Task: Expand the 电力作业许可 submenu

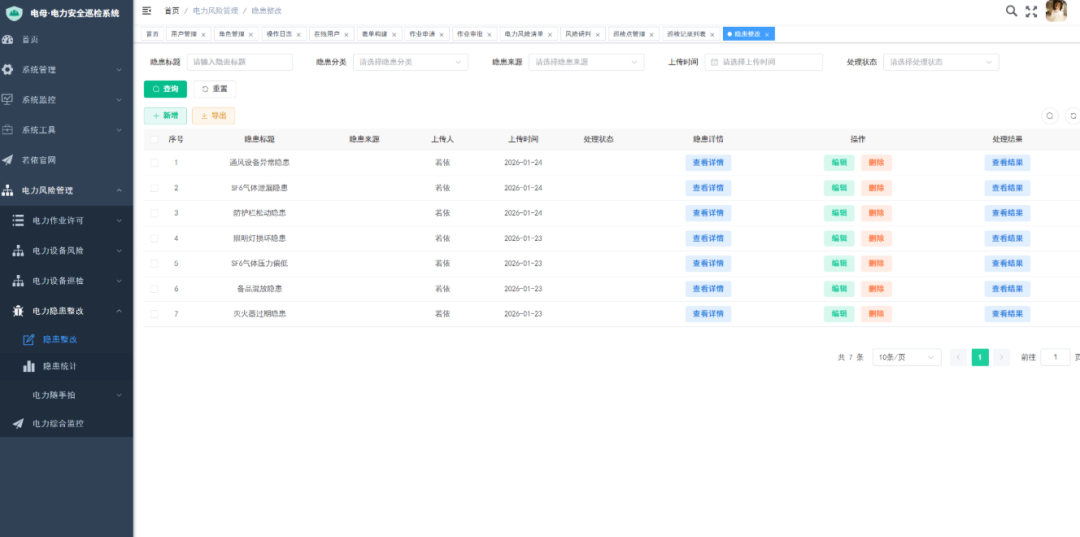Action: point(67,220)
